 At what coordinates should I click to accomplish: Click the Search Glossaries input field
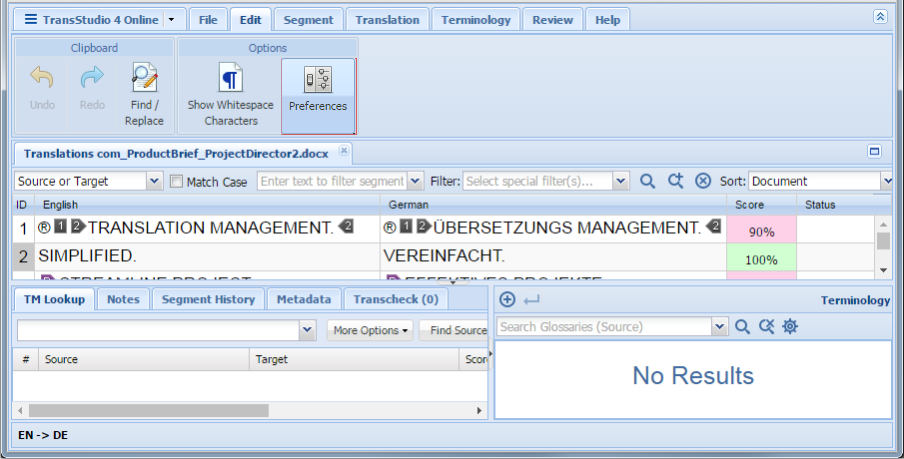click(604, 327)
